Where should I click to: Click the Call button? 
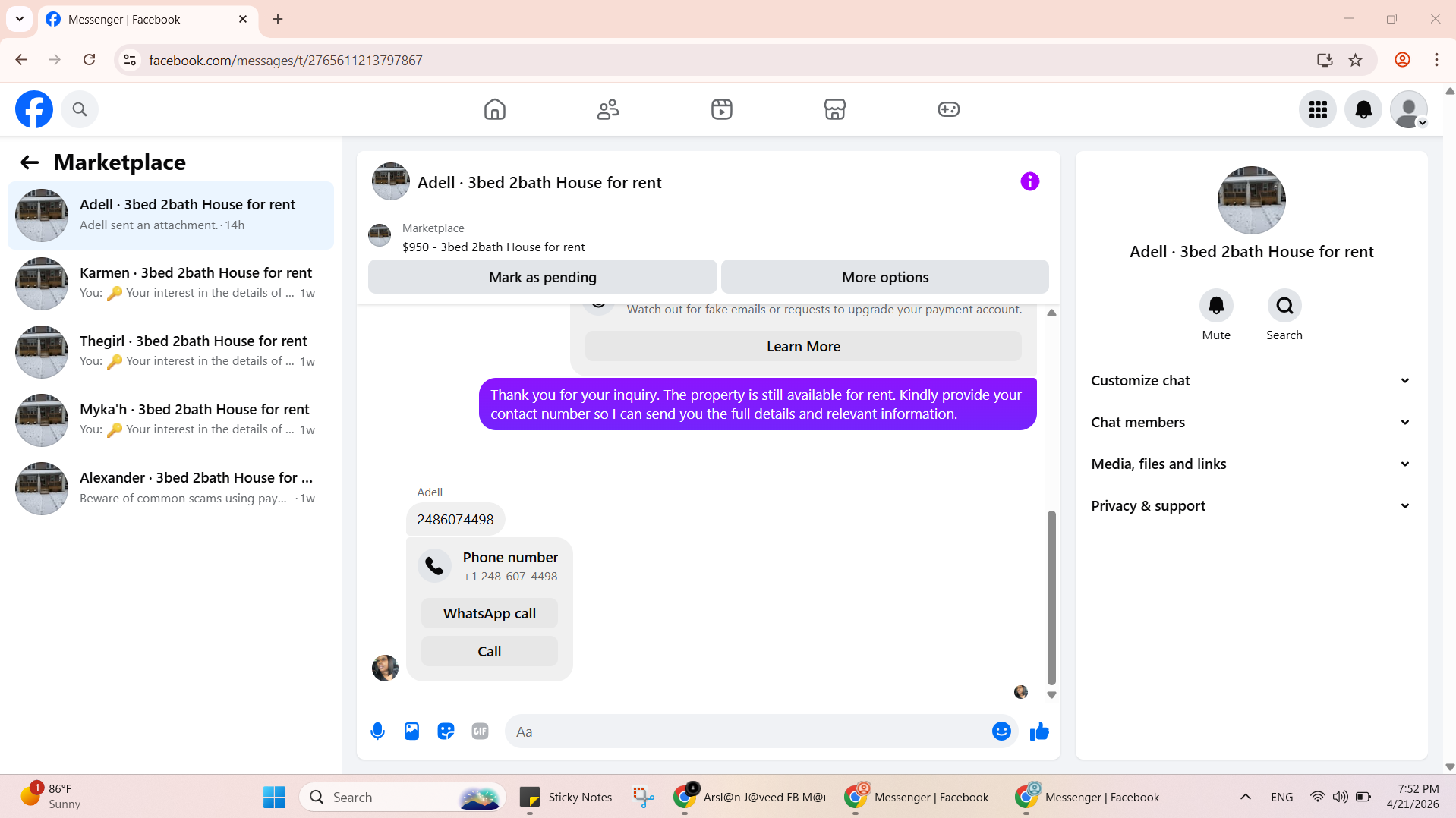490,651
